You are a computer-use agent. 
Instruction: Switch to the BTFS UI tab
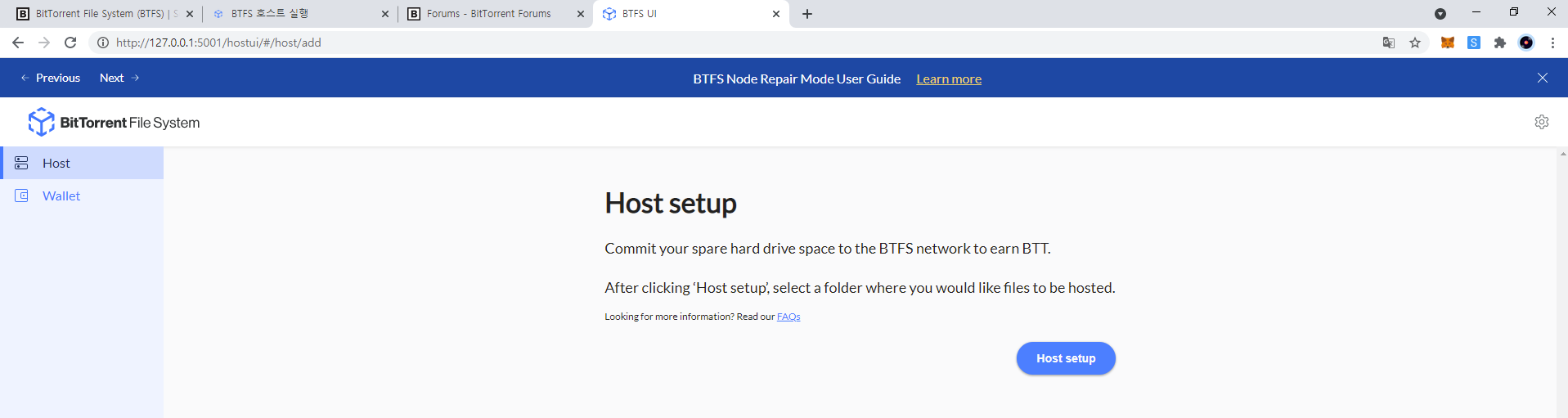(691, 14)
